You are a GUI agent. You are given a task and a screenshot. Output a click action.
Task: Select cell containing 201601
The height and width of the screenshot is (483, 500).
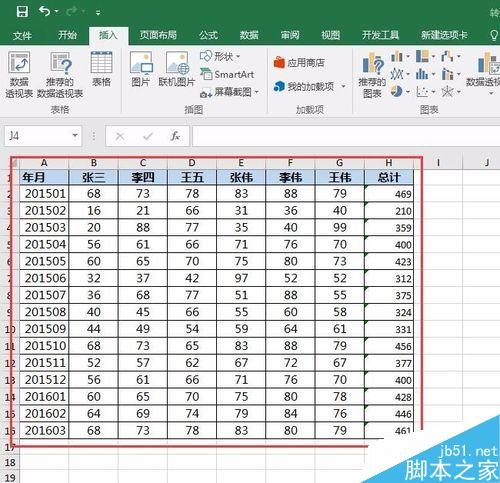click(x=44, y=397)
